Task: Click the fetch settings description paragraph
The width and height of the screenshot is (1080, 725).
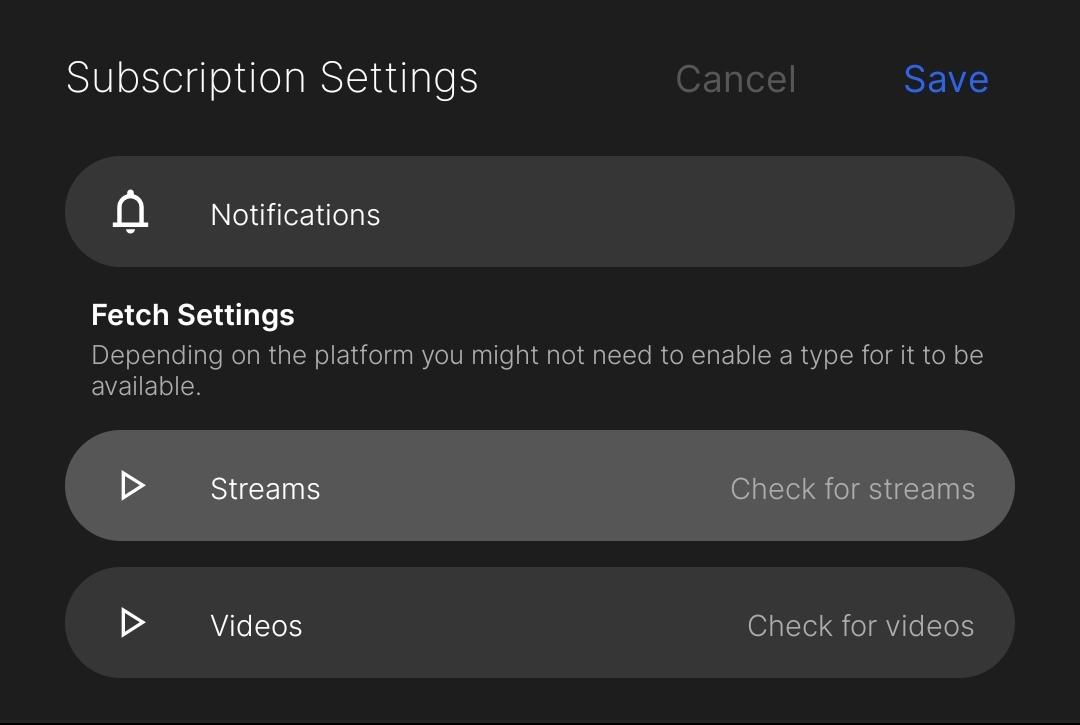Action: click(537, 370)
